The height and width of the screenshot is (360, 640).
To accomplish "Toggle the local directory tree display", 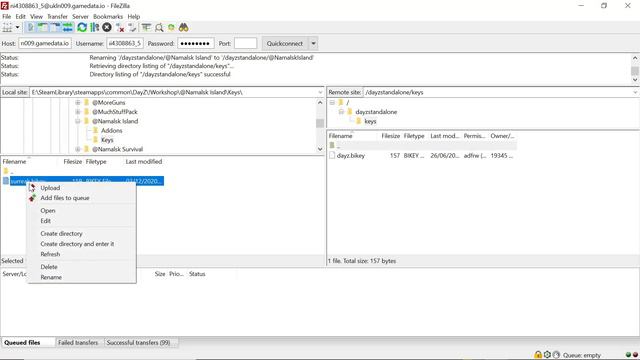I will pyautogui.click(x=42, y=27).
